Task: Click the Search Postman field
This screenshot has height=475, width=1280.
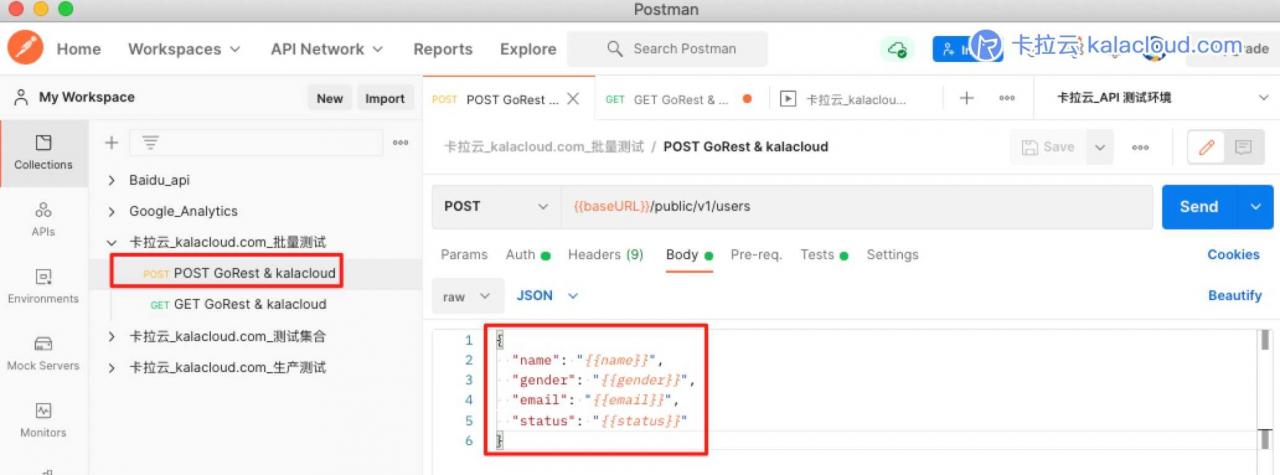Action: click(667, 48)
